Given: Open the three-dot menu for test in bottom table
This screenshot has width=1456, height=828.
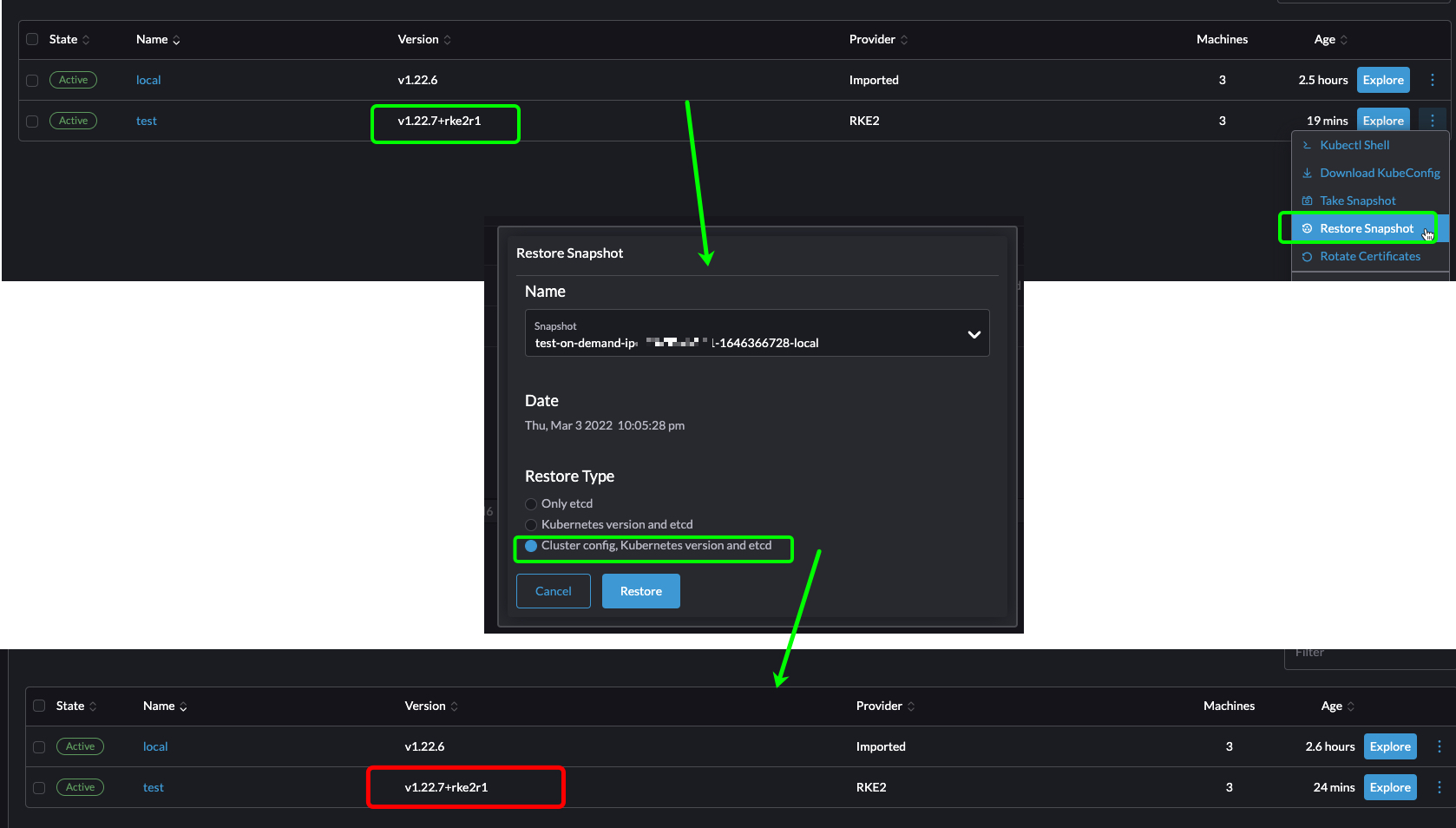Looking at the screenshot, I should pos(1439,787).
